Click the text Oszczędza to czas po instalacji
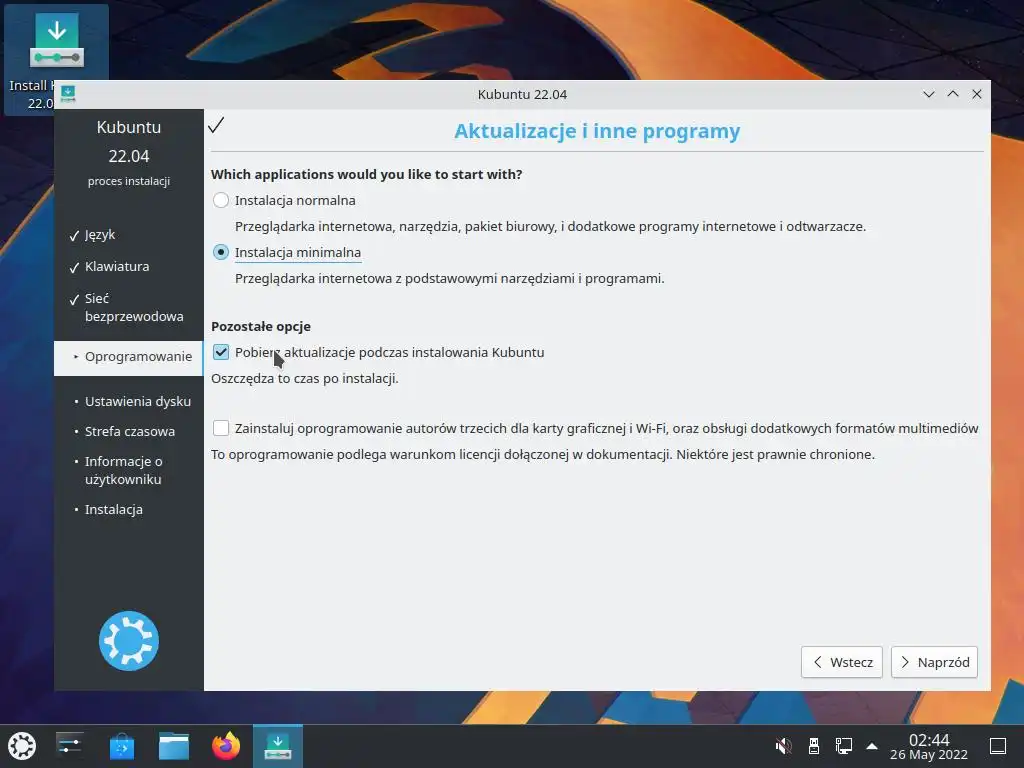 coord(304,378)
